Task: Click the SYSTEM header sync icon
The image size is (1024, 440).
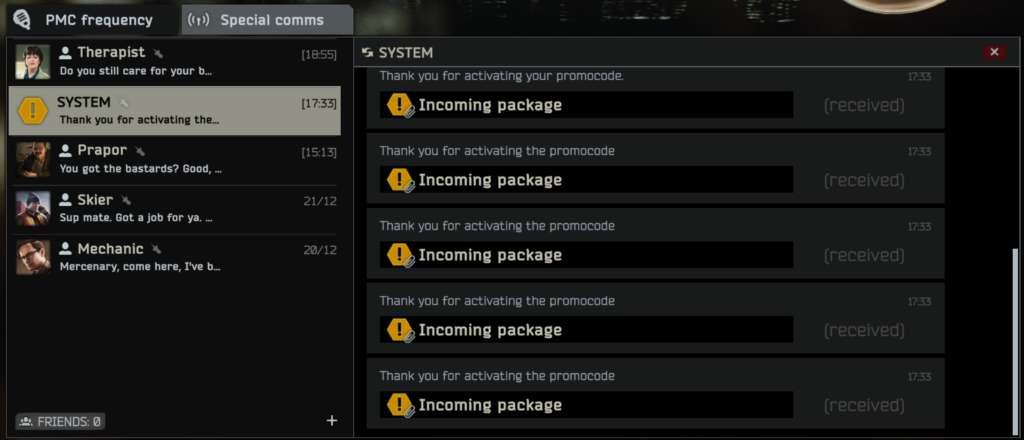Action: point(367,53)
